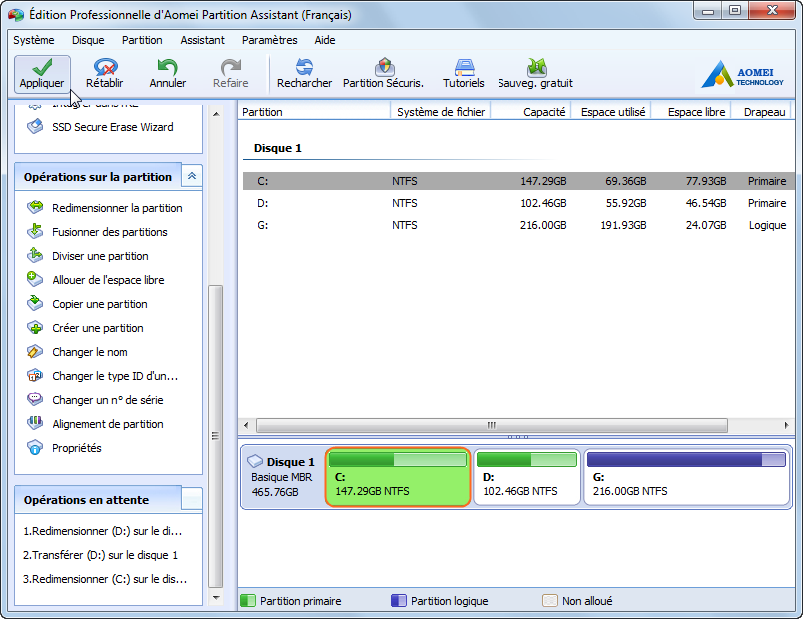Open the Aide menu

[x=325, y=40]
